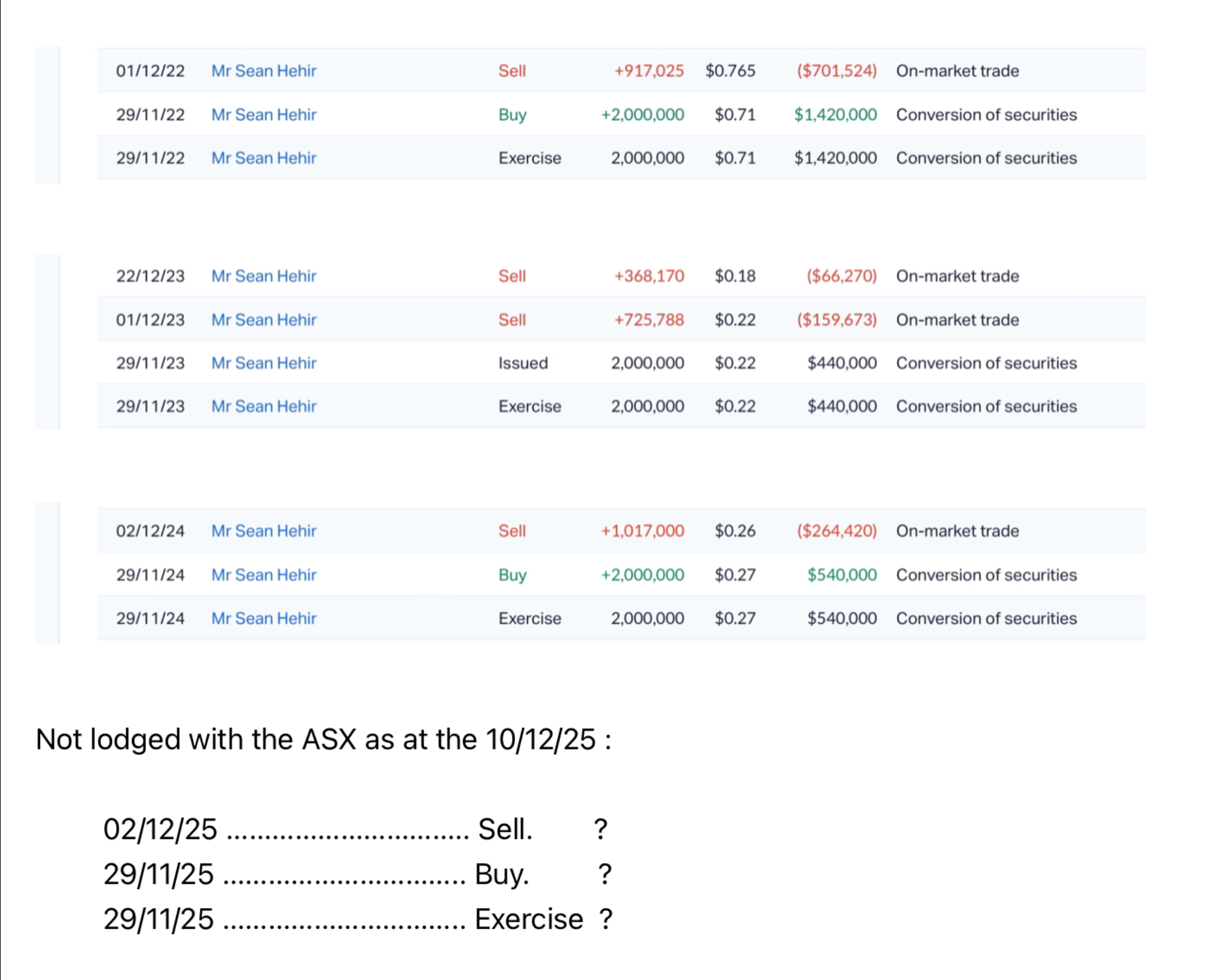The width and height of the screenshot is (1212, 980).
Task: Select the +917,025 share amount
Action: [x=649, y=71]
